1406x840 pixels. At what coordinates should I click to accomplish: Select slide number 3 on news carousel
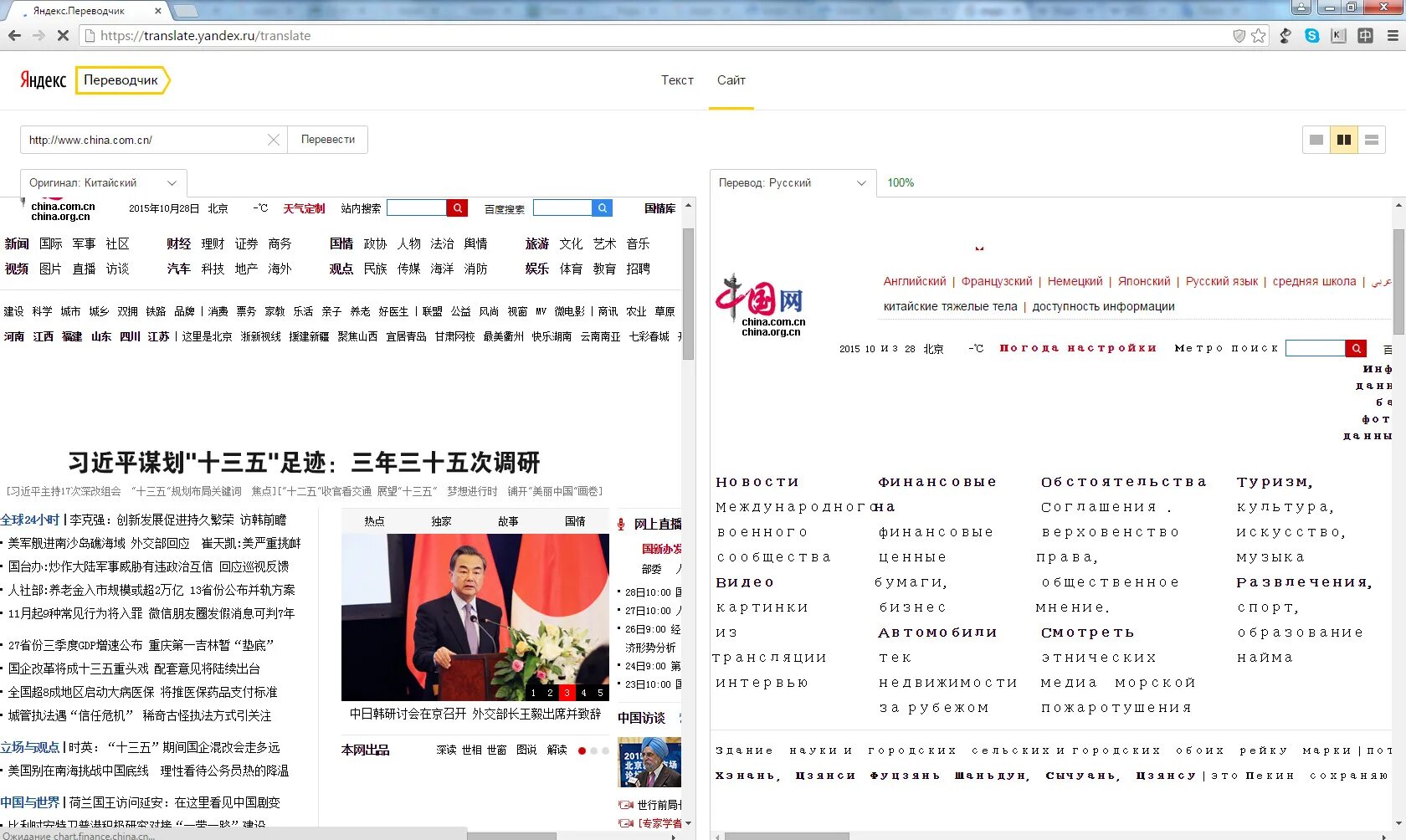(x=567, y=693)
